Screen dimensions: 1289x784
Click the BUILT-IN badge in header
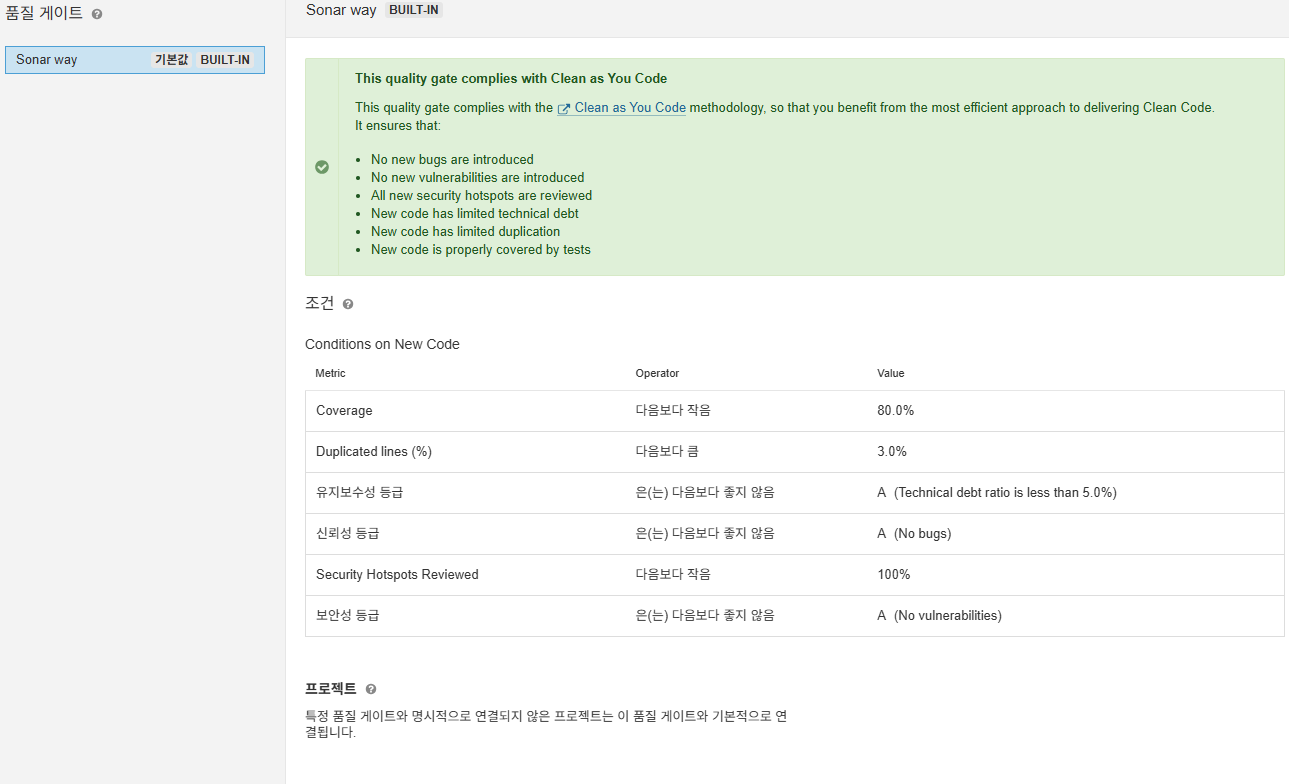[413, 10]
